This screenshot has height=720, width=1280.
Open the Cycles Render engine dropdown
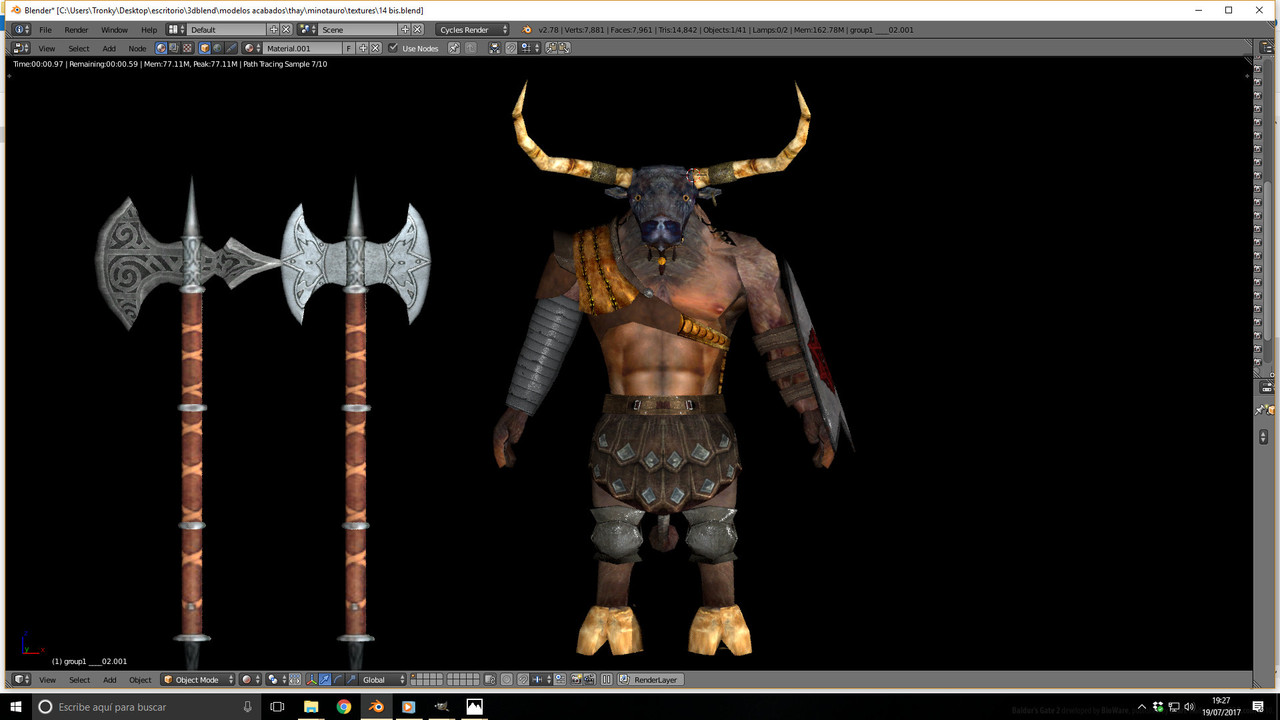(473, 30)
